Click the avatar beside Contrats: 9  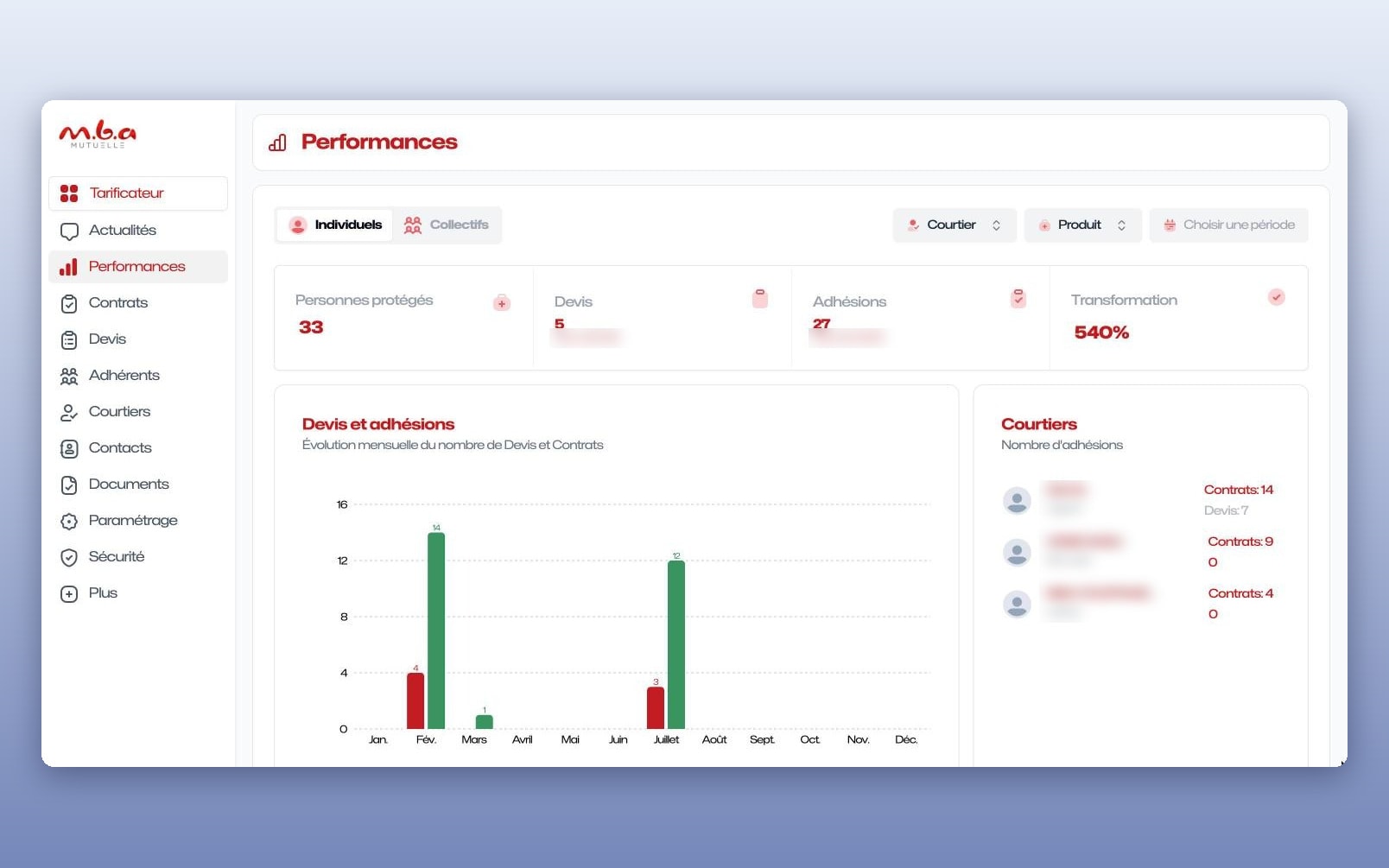pyautogui.click(x=1017, y=552)
